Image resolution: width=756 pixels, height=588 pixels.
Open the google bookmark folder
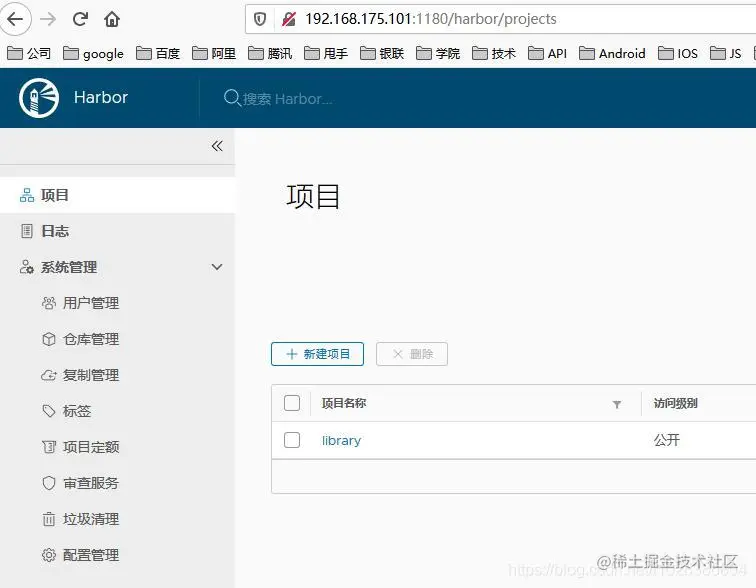tap(94, 53)
